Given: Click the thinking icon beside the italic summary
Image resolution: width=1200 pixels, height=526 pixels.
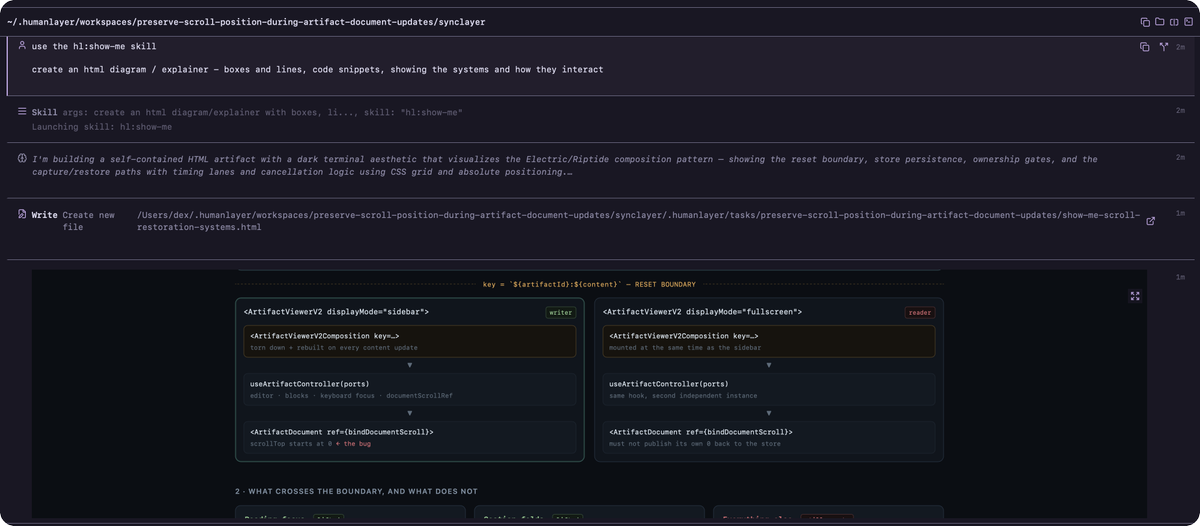Looking at the screenshot, I should [22, 158].
